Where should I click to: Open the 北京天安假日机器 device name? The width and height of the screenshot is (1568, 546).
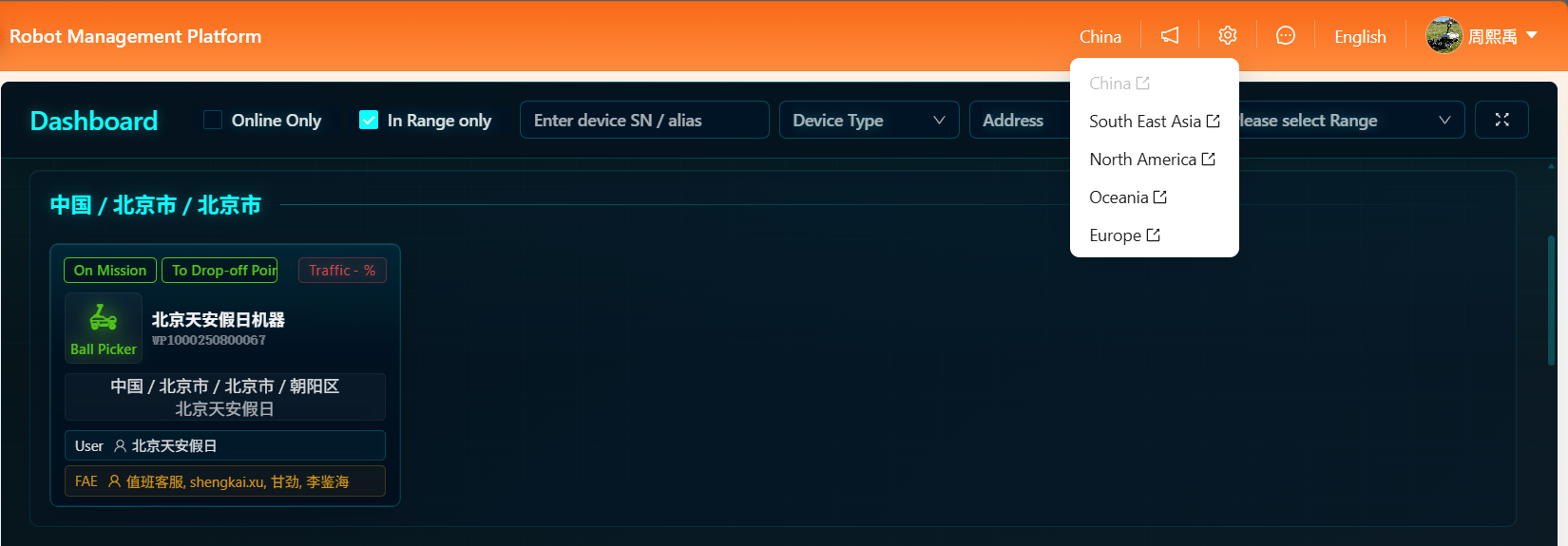coord(219,319)
